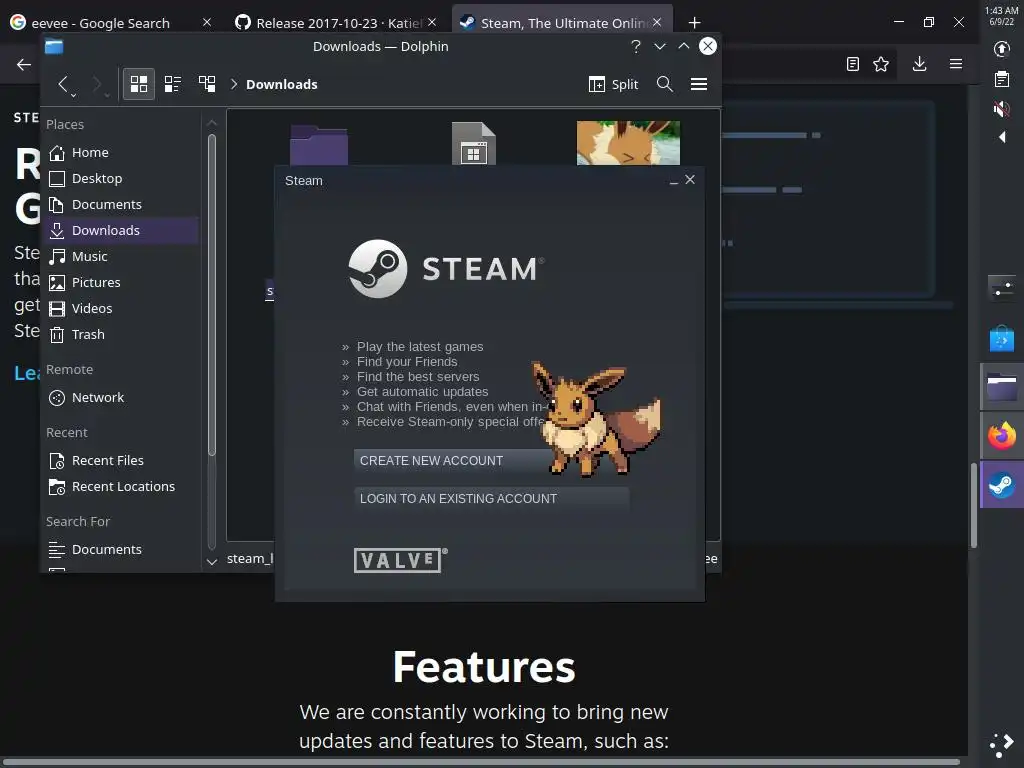Click Downloads in the Dolphin breadcrumb
Viewport: 1024px width, 768px height.
click(x=281, y=84)
